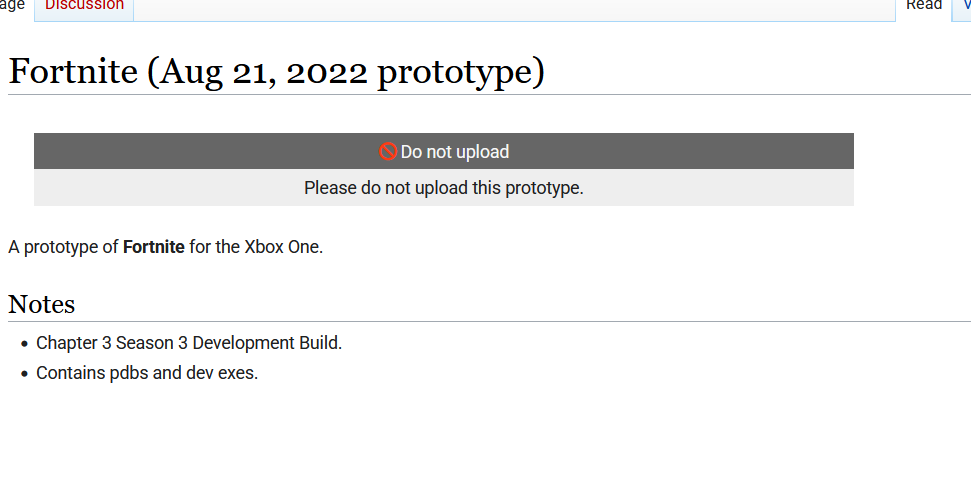This screenshot has height=492, width=971.
Task: Click the bullet before "Chapter 3 Season 3"
Action: [25, 344]
